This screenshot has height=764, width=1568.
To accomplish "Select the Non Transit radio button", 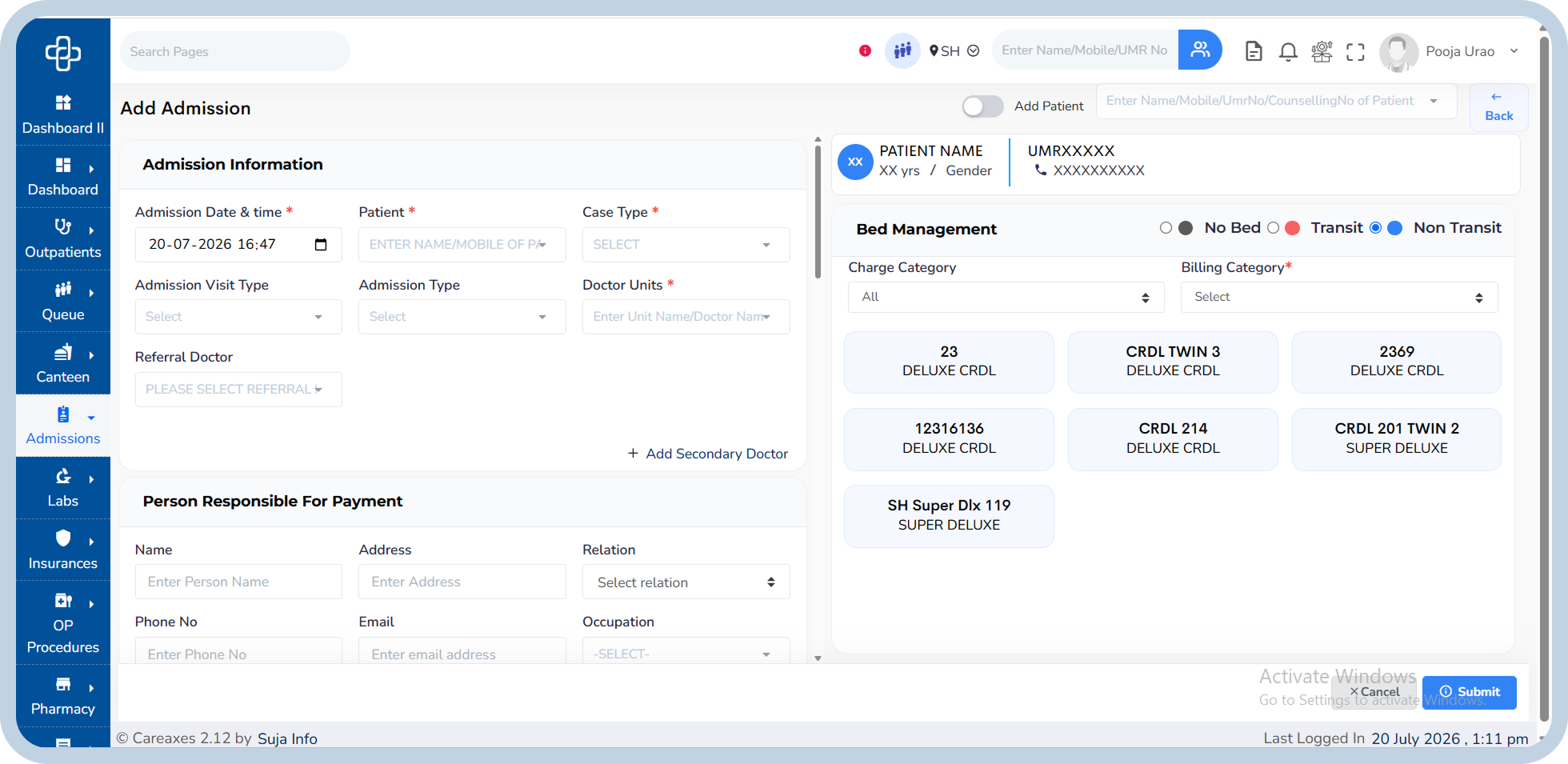I will click(1376, 228).
